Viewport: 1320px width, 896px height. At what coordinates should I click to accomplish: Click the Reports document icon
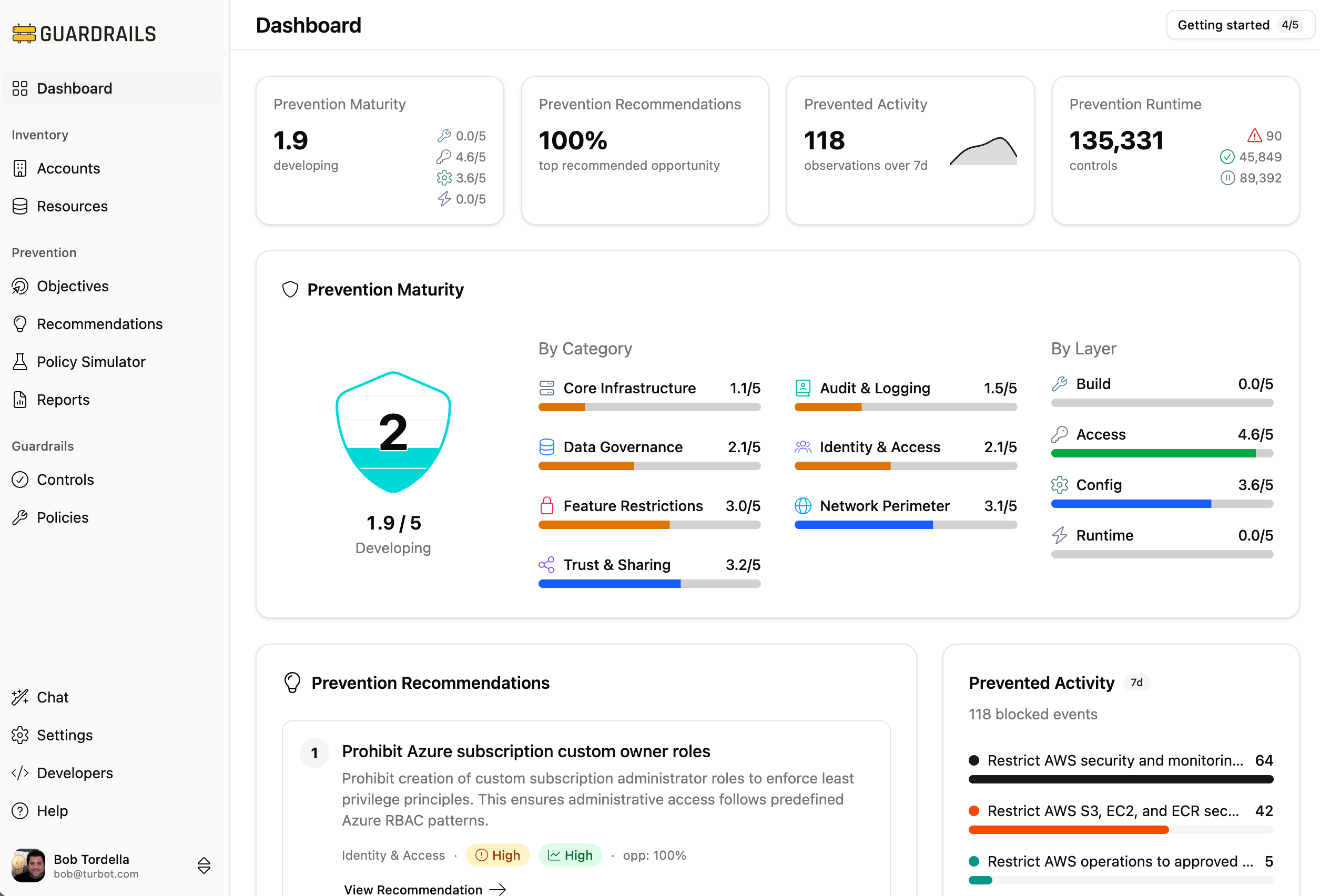20,400
